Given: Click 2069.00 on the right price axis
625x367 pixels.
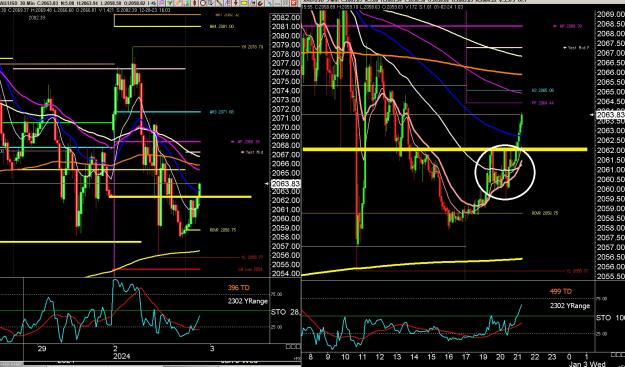Looking at the screenshot, I should pyautogui.click(x=611, y=14).
